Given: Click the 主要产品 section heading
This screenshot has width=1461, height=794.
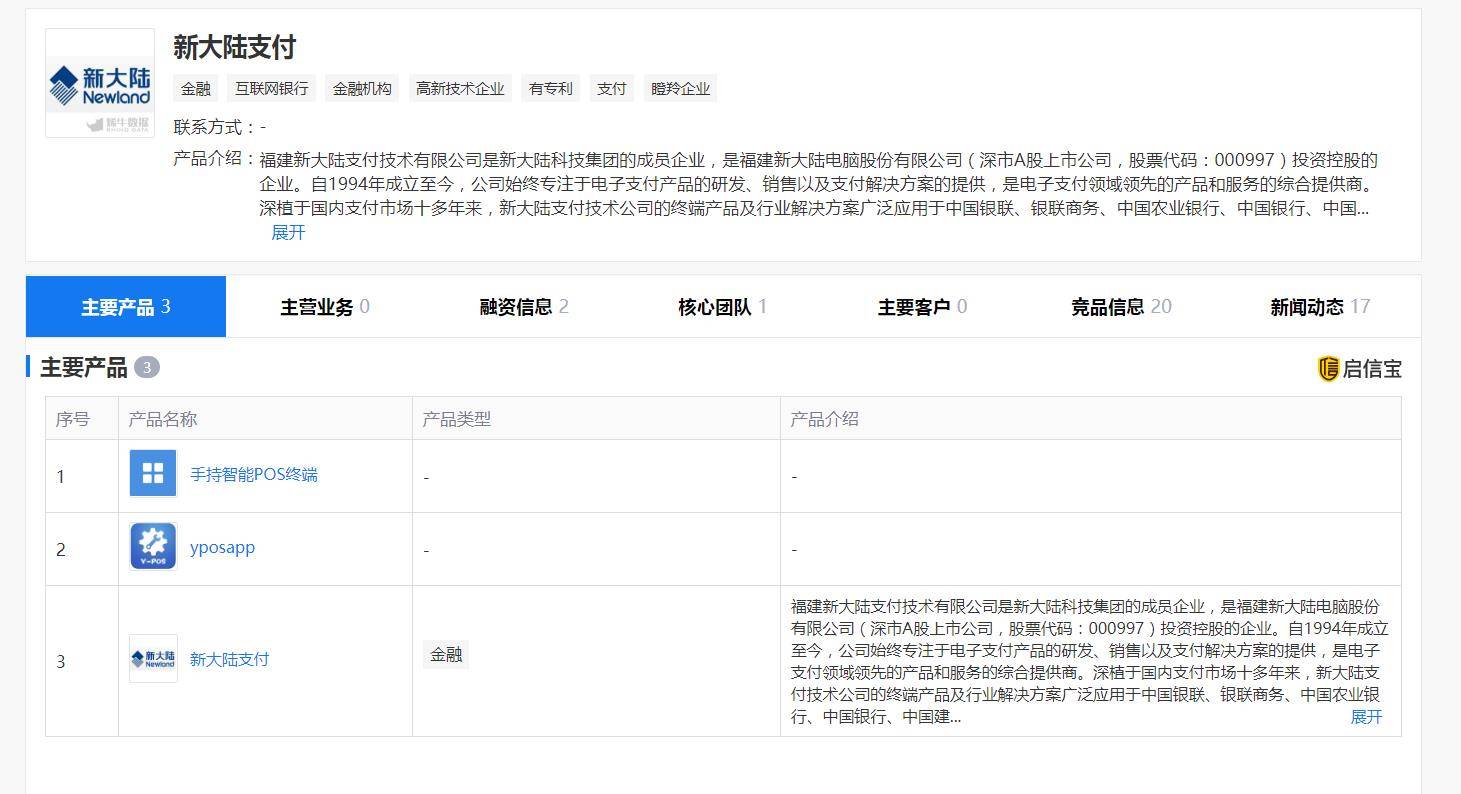Looking at the screenshot, I should (x=84, y=368).
